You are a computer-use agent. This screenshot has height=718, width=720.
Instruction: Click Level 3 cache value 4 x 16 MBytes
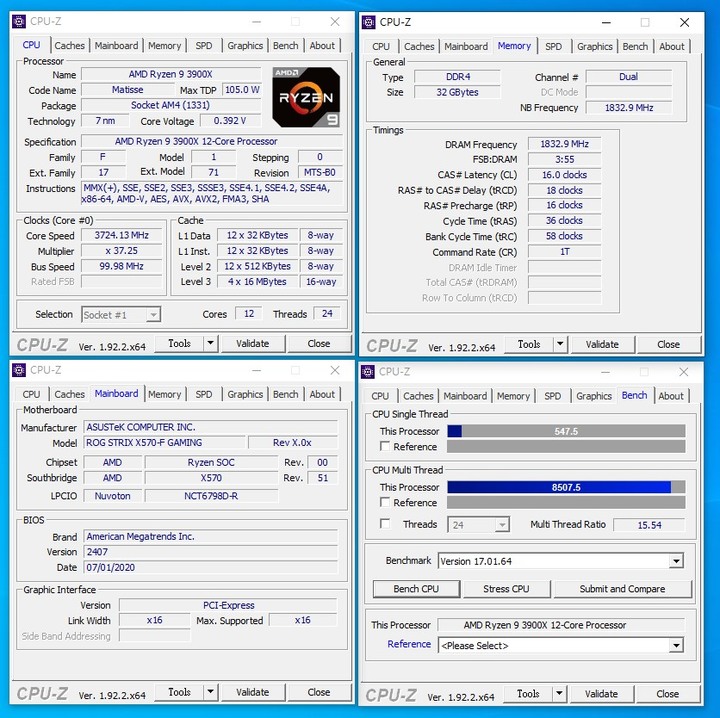(x=257, y=281)
